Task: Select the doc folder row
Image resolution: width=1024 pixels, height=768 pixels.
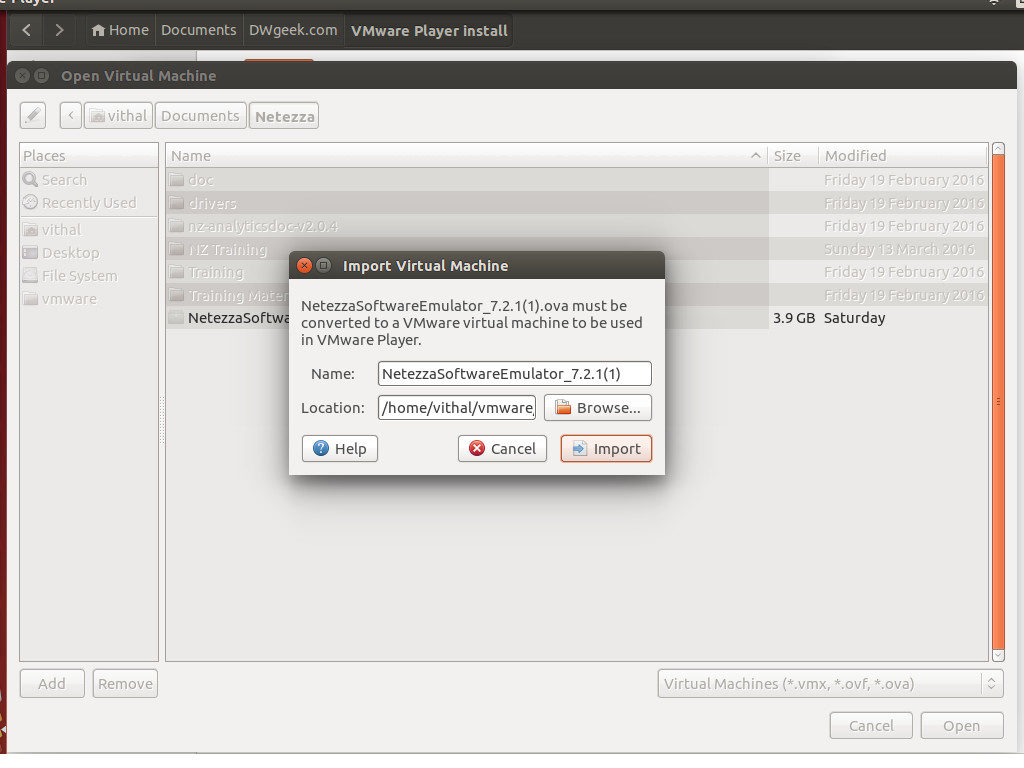Action: 577,180
